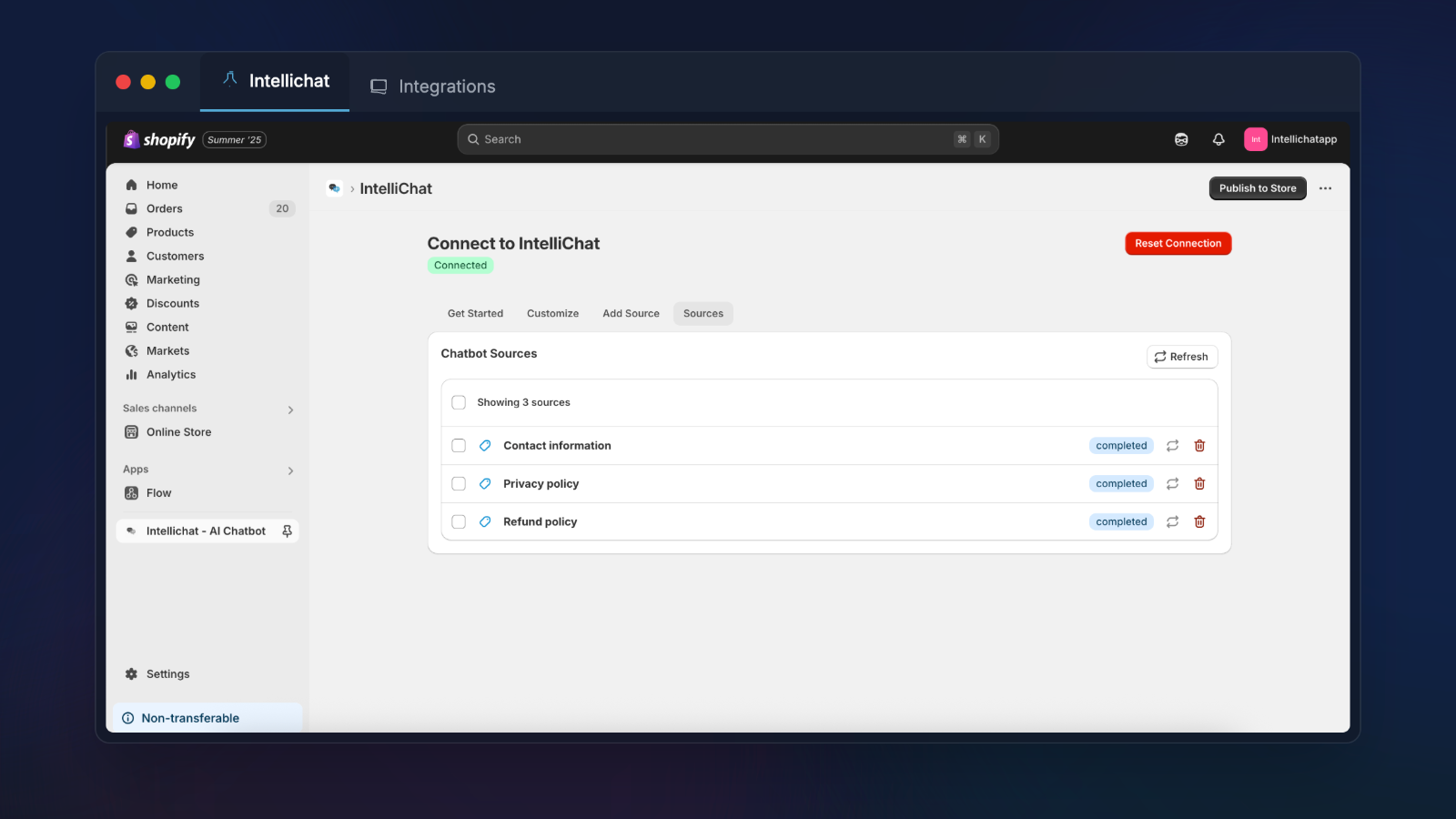
Task: Expand the Apps section chevron
Action: 290,470
